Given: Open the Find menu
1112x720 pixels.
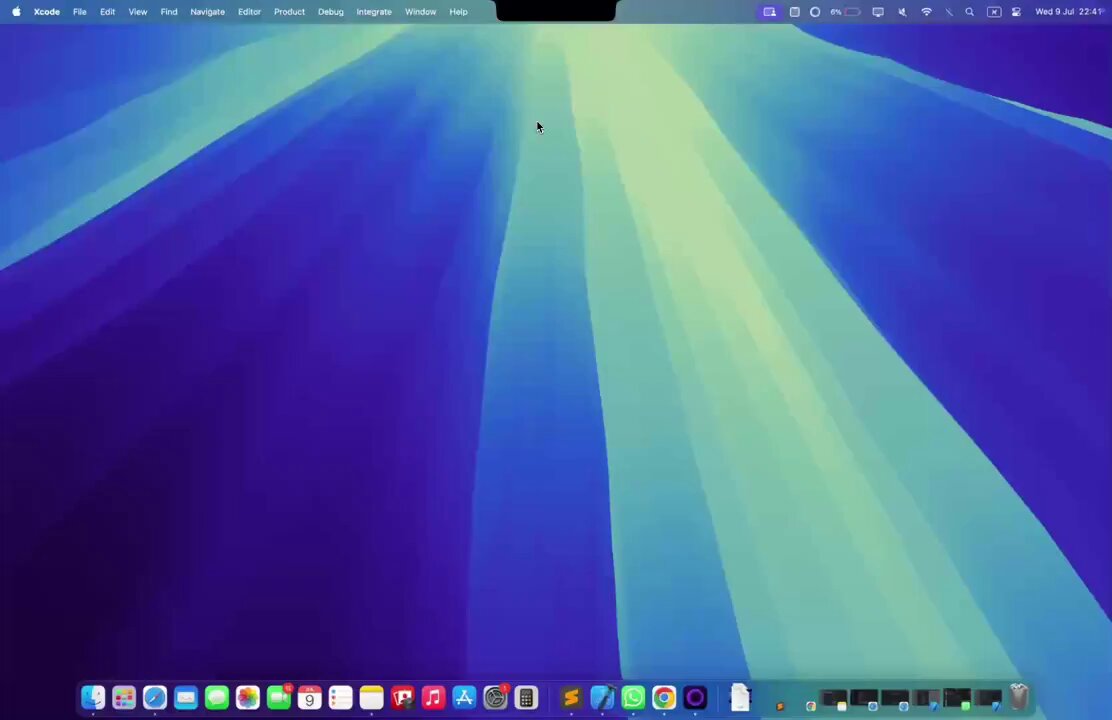Looking at the screenshot, I should pos(169,11).
